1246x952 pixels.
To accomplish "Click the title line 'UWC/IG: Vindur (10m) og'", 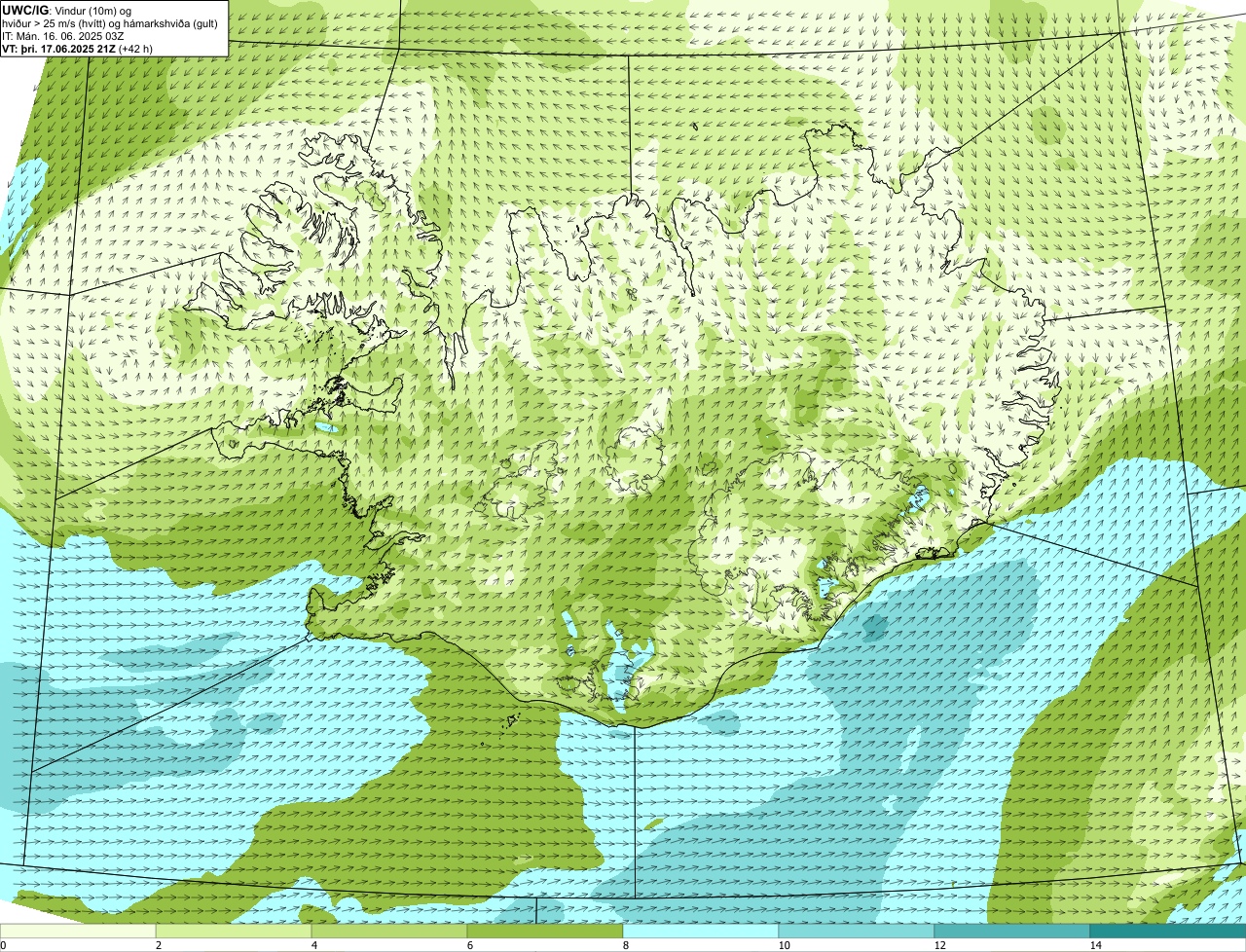I will 66,10.
